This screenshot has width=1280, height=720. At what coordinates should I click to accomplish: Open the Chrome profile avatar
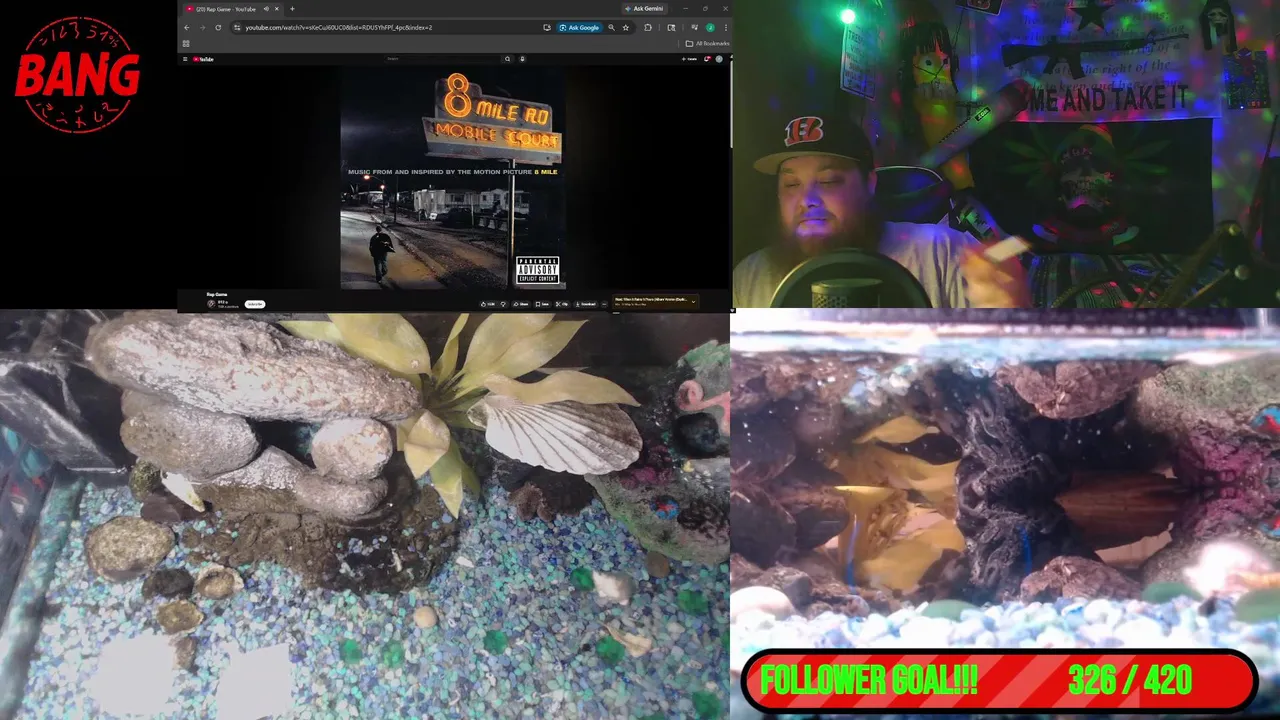coord(710,28)
